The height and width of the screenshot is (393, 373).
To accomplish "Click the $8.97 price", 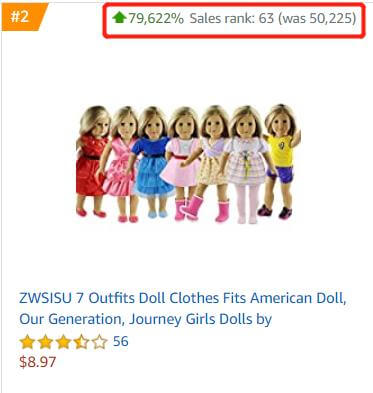I will point(38,362).
